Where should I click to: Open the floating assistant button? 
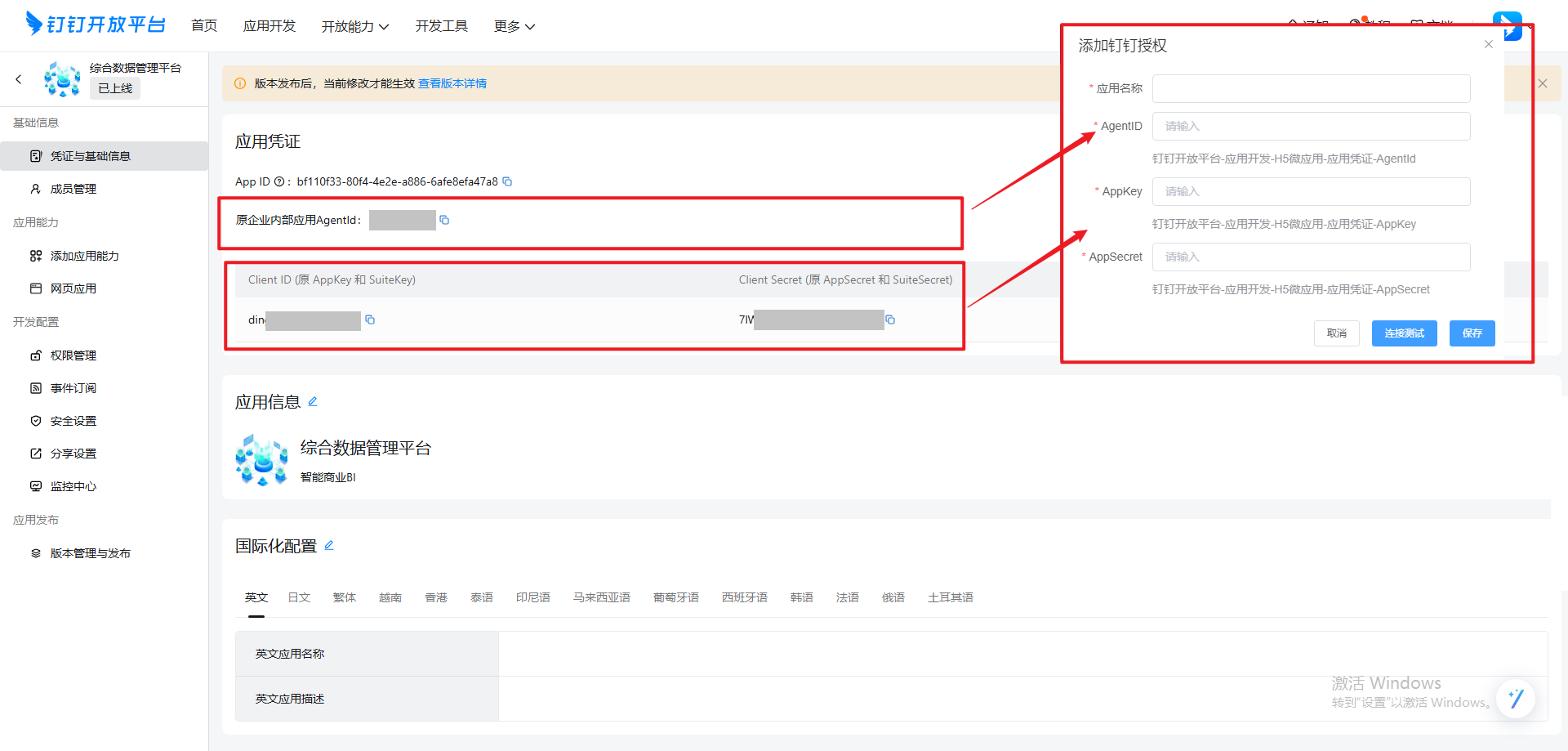point(1516,699)
